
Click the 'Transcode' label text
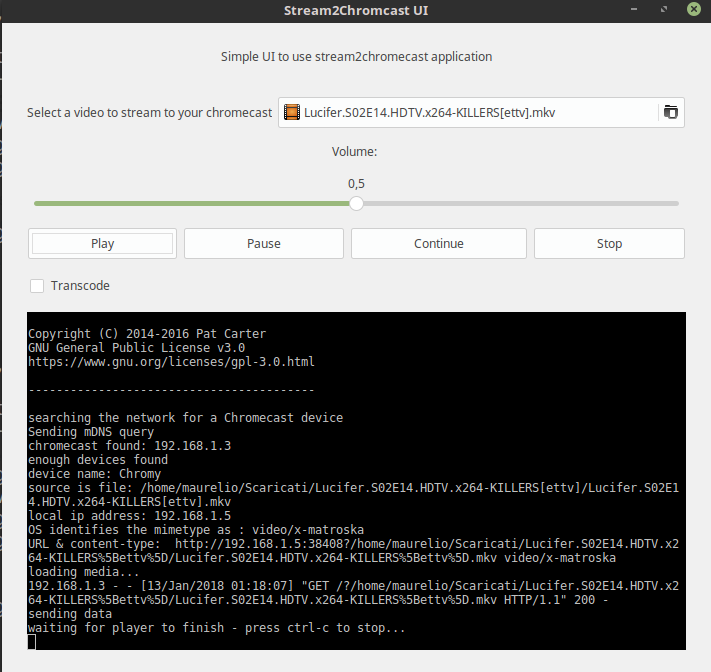(x=80, y=286)
